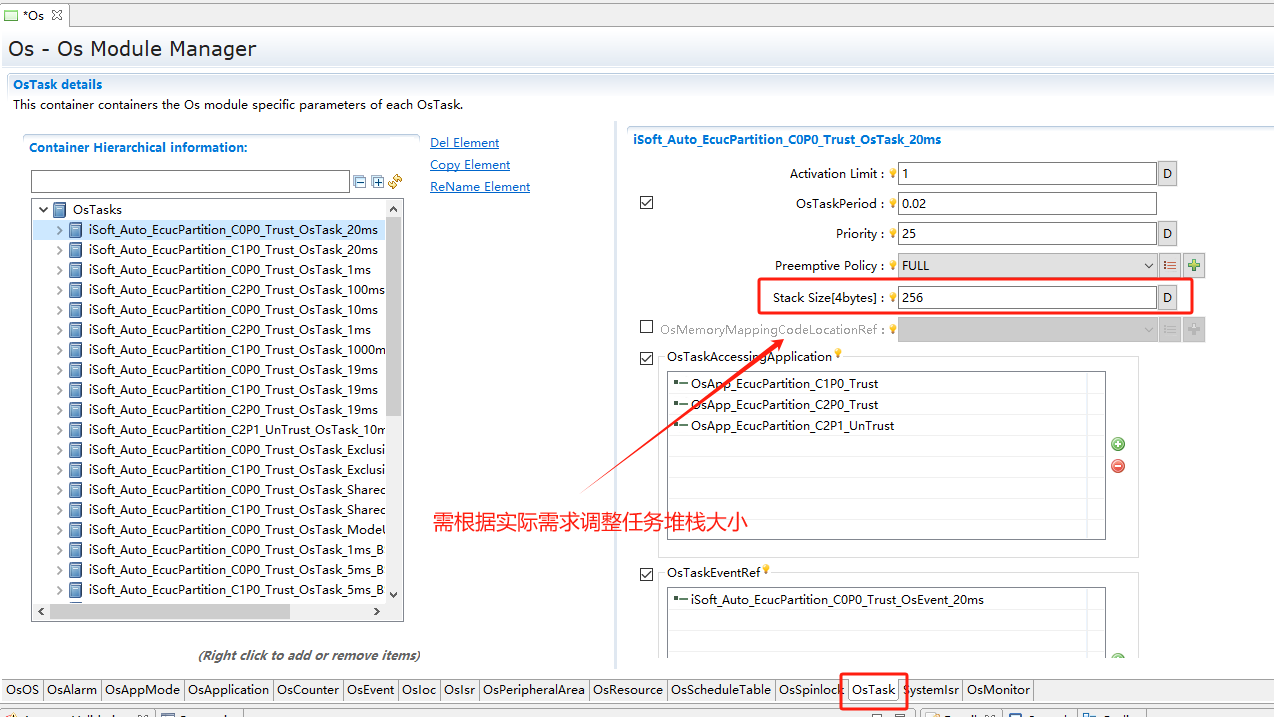Viewport: 1274px width, 717px height.
Task: Expand the C1P0_Trust_OsTask_20ms tree node
Action: 59,250
